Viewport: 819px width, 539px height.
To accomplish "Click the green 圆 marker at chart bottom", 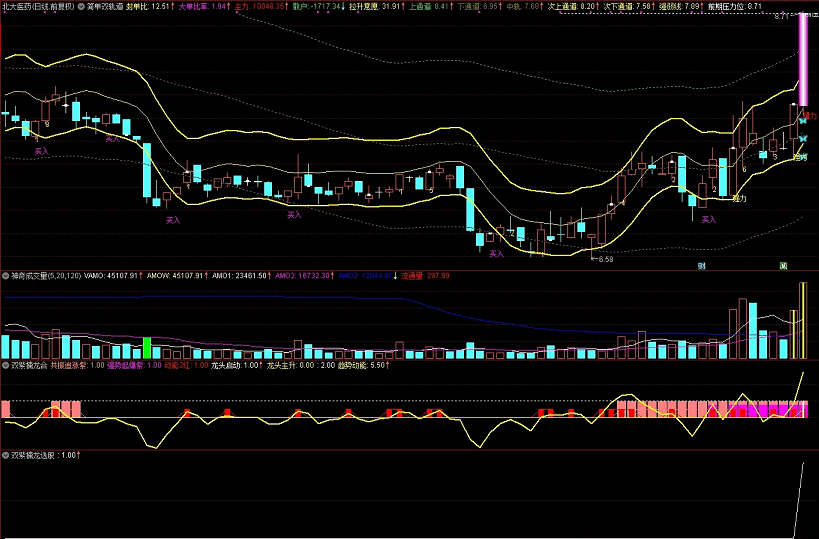I will [783, 266].
